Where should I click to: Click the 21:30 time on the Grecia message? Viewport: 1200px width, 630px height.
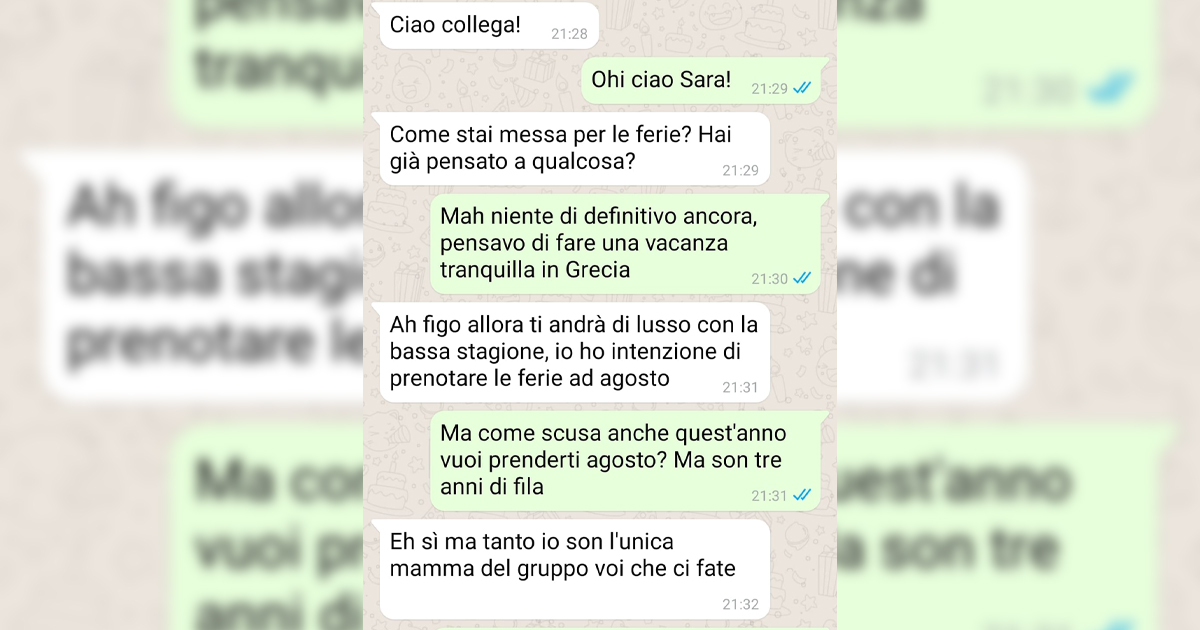click(x=770, y=279)
